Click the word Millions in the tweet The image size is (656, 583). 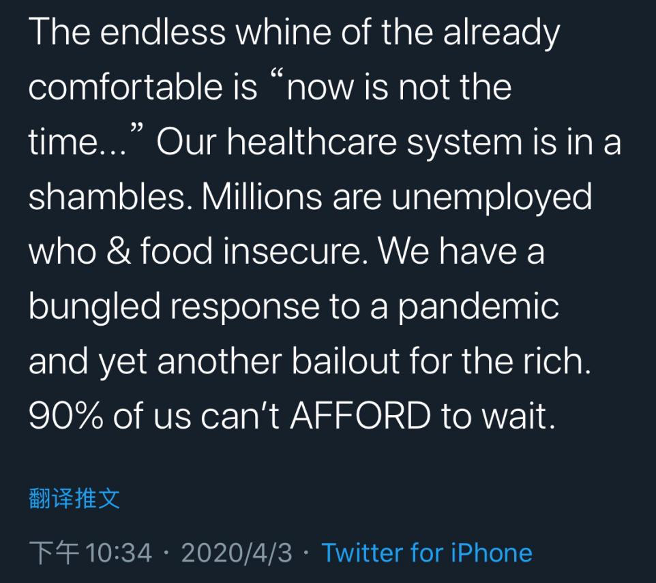tap(262, 196)
